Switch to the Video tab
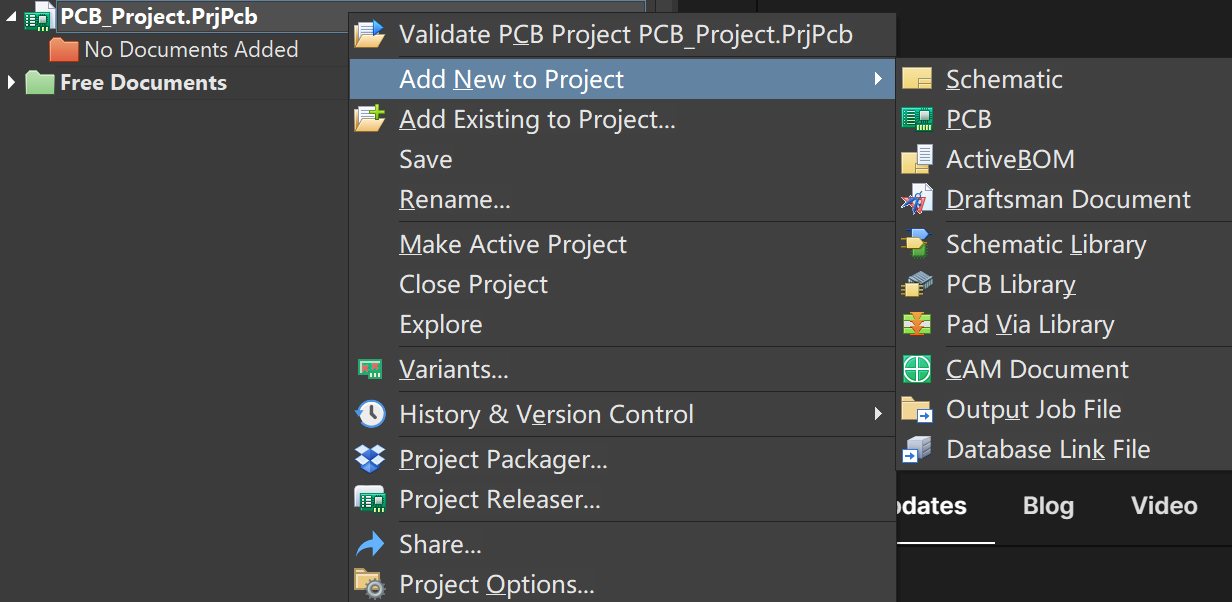Image resolution: width=1232 pixels, height=602 pixels. coord(1164,506)
